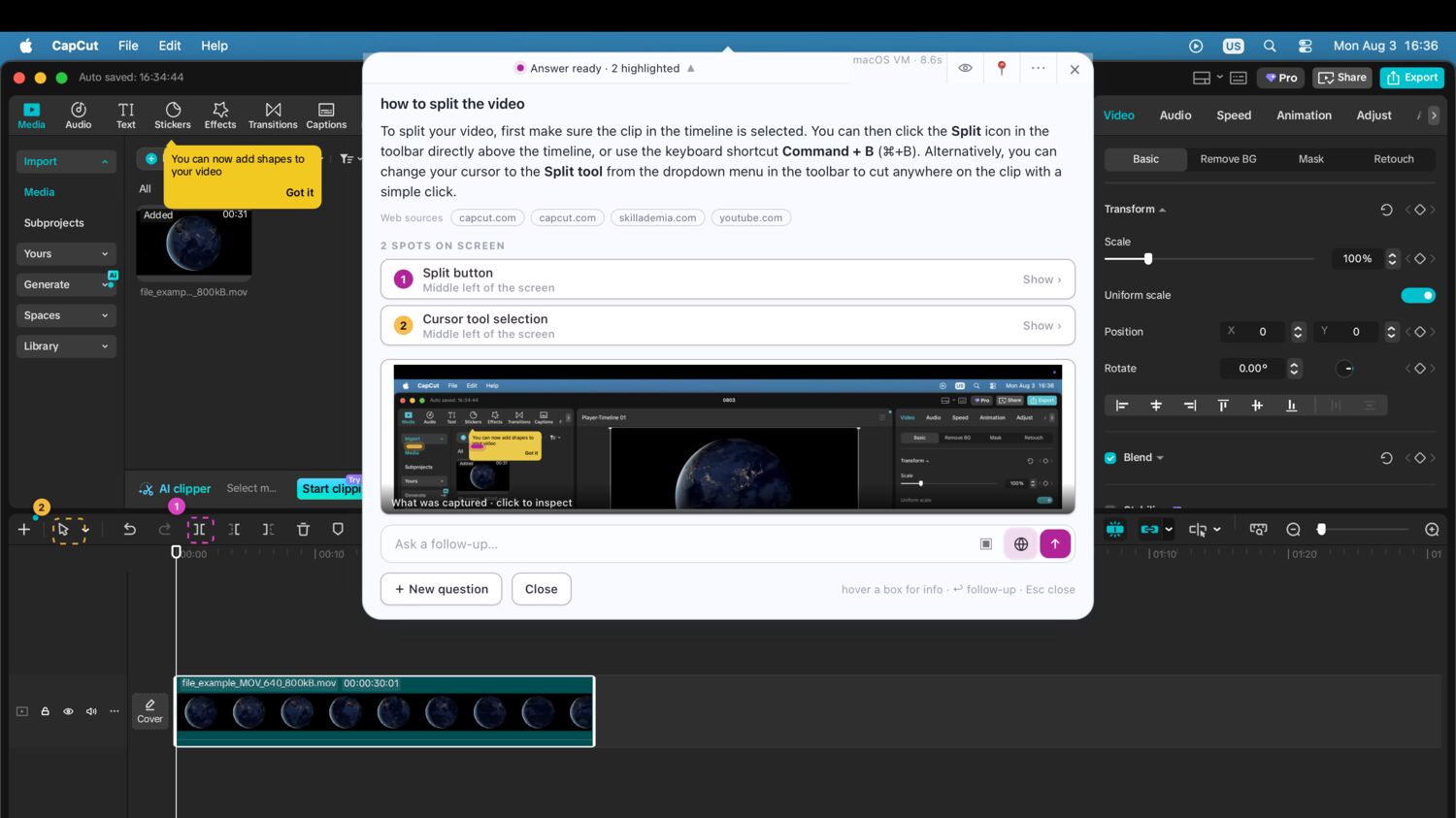Click the Delete left trim icon
Screen dimensions: 1456x818
pos(234,530)
